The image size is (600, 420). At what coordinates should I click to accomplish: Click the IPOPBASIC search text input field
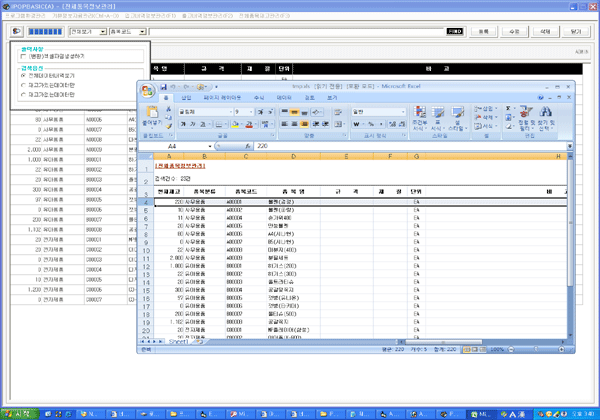point(297,31)
